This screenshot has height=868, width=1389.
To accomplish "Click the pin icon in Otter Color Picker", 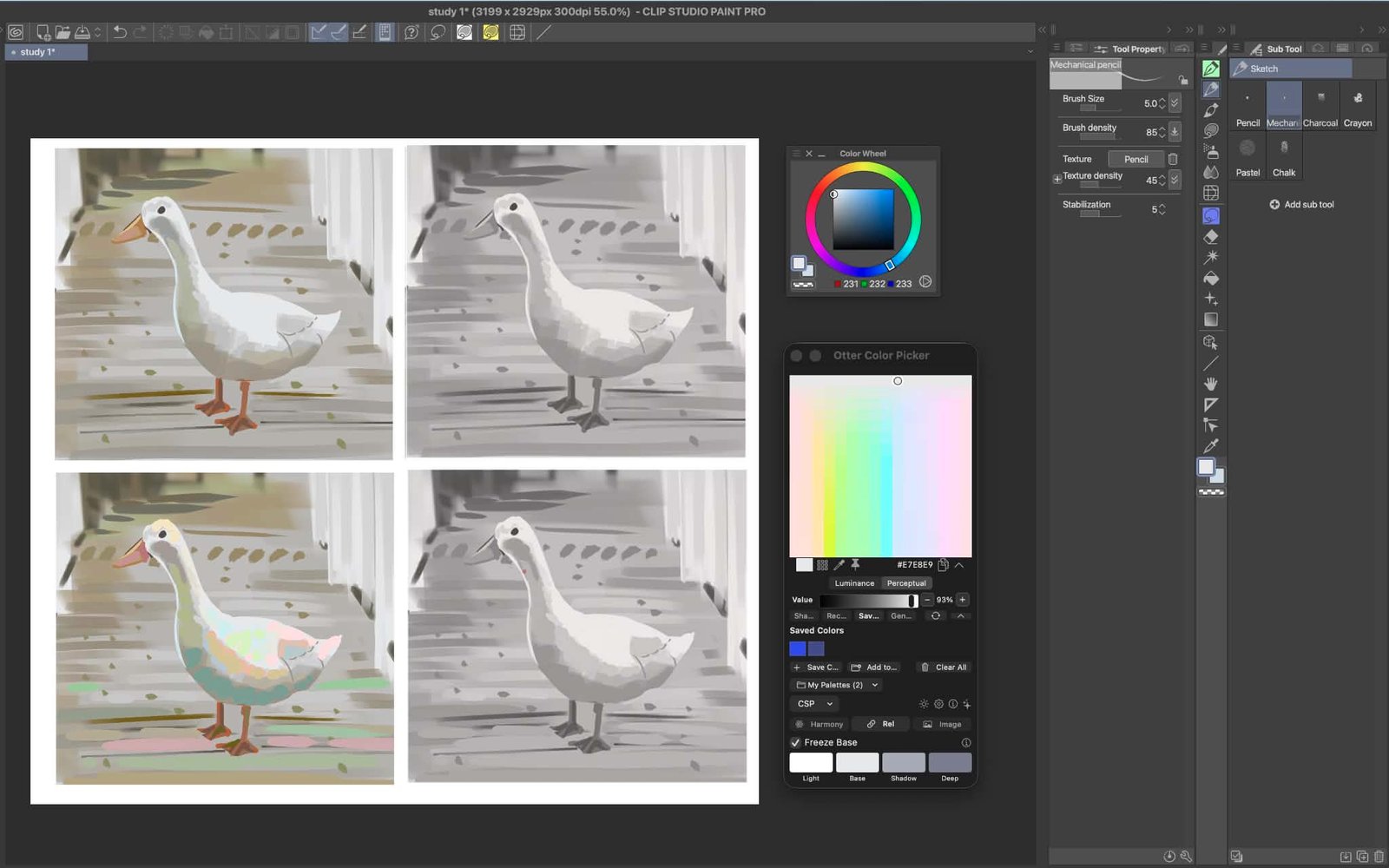I will click(855, 565).
